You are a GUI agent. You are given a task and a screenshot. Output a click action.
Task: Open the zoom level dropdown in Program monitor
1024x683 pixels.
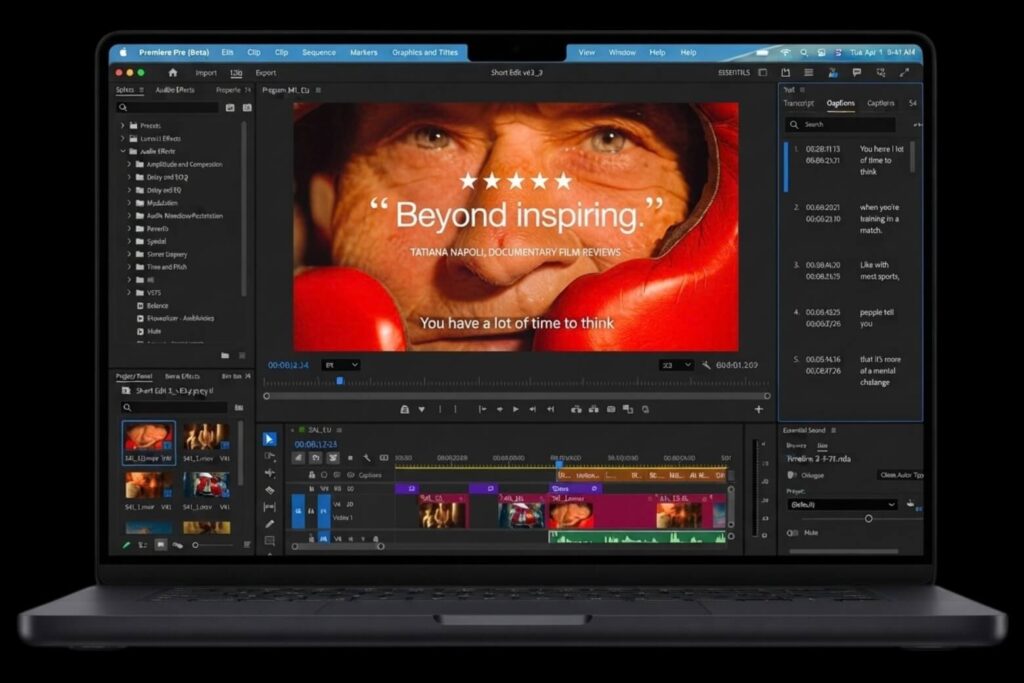coord(341,365)
